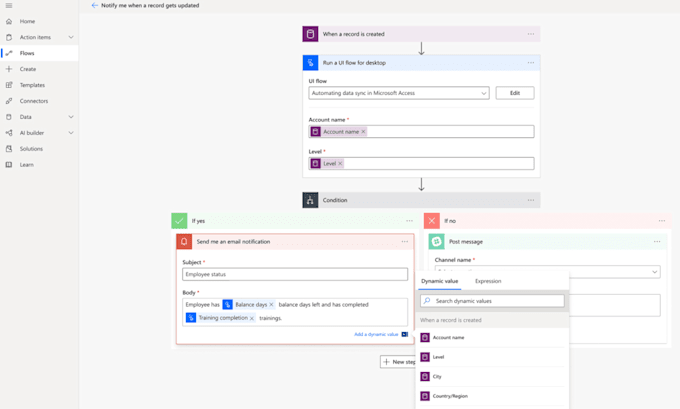Click the Create plus icon
Viewport: 680px width, 409px height.
9,69
